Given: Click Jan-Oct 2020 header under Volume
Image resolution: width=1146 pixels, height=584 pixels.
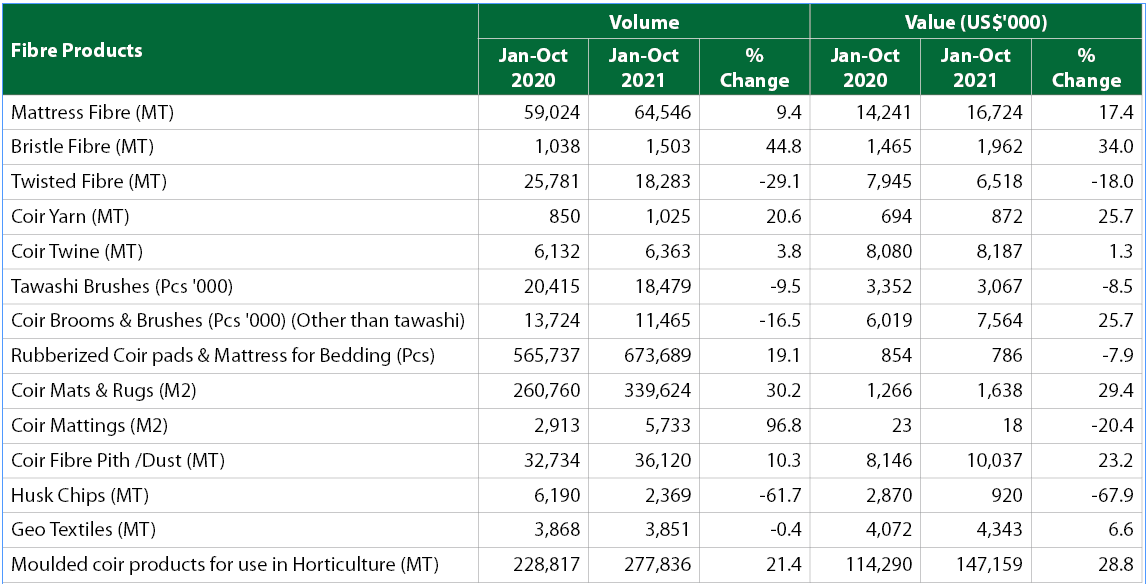Looking at the screenshot, I should click(533, 68).
